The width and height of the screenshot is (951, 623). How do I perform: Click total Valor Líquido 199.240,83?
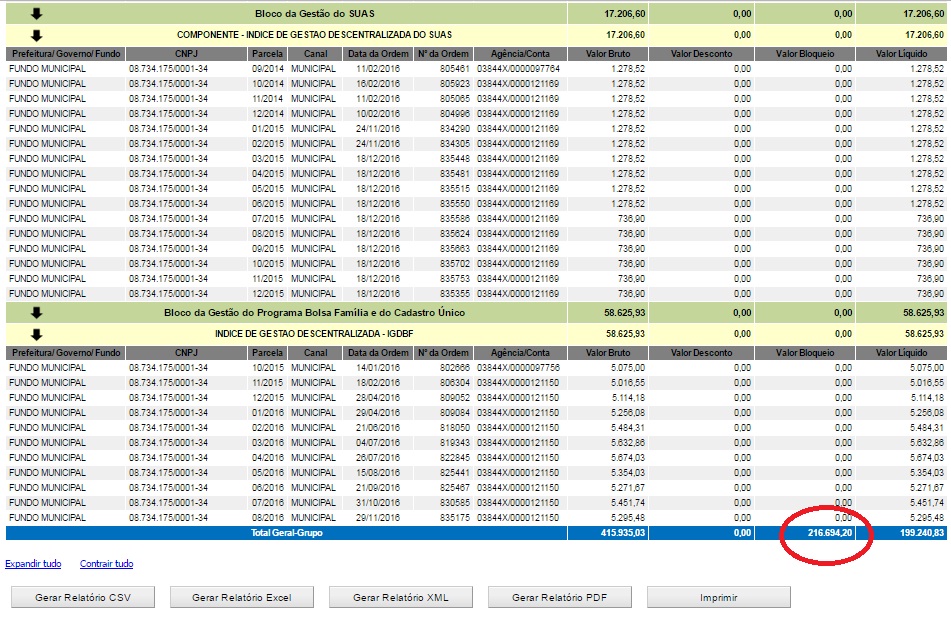click(921, 533)
